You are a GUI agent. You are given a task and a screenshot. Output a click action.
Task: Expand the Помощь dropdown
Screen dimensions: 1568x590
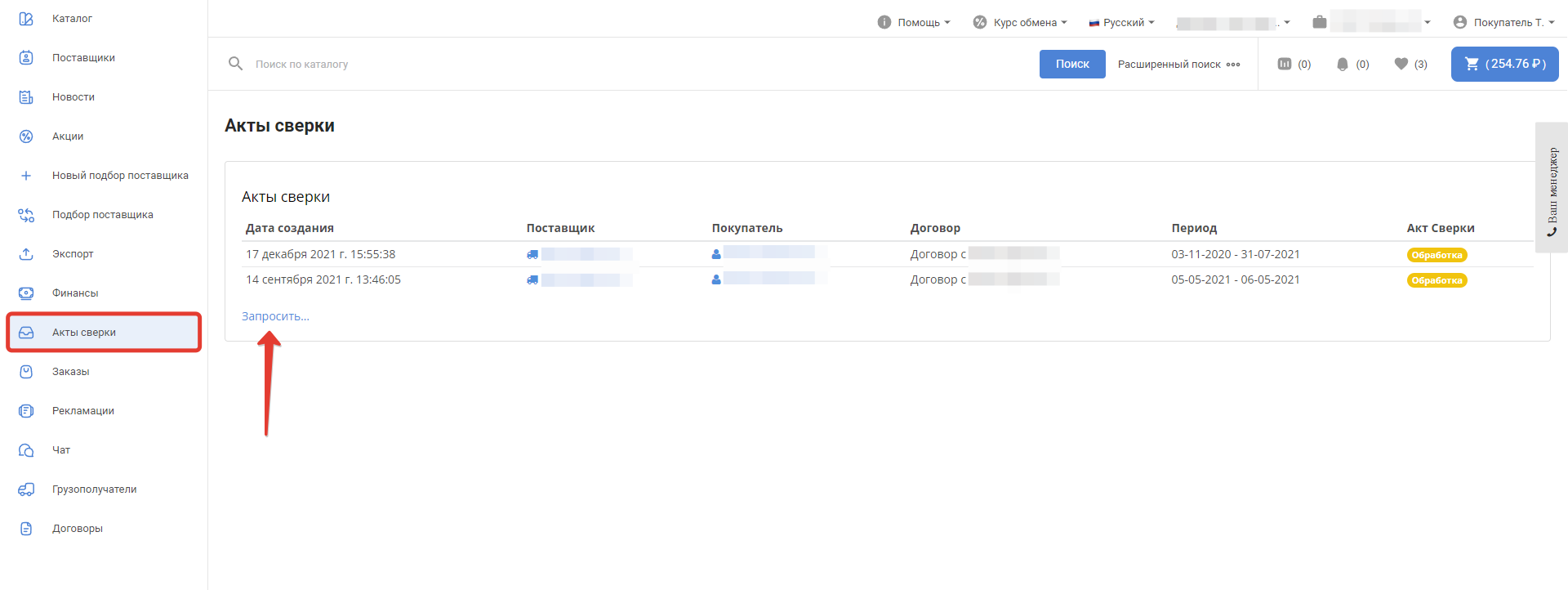914,22
